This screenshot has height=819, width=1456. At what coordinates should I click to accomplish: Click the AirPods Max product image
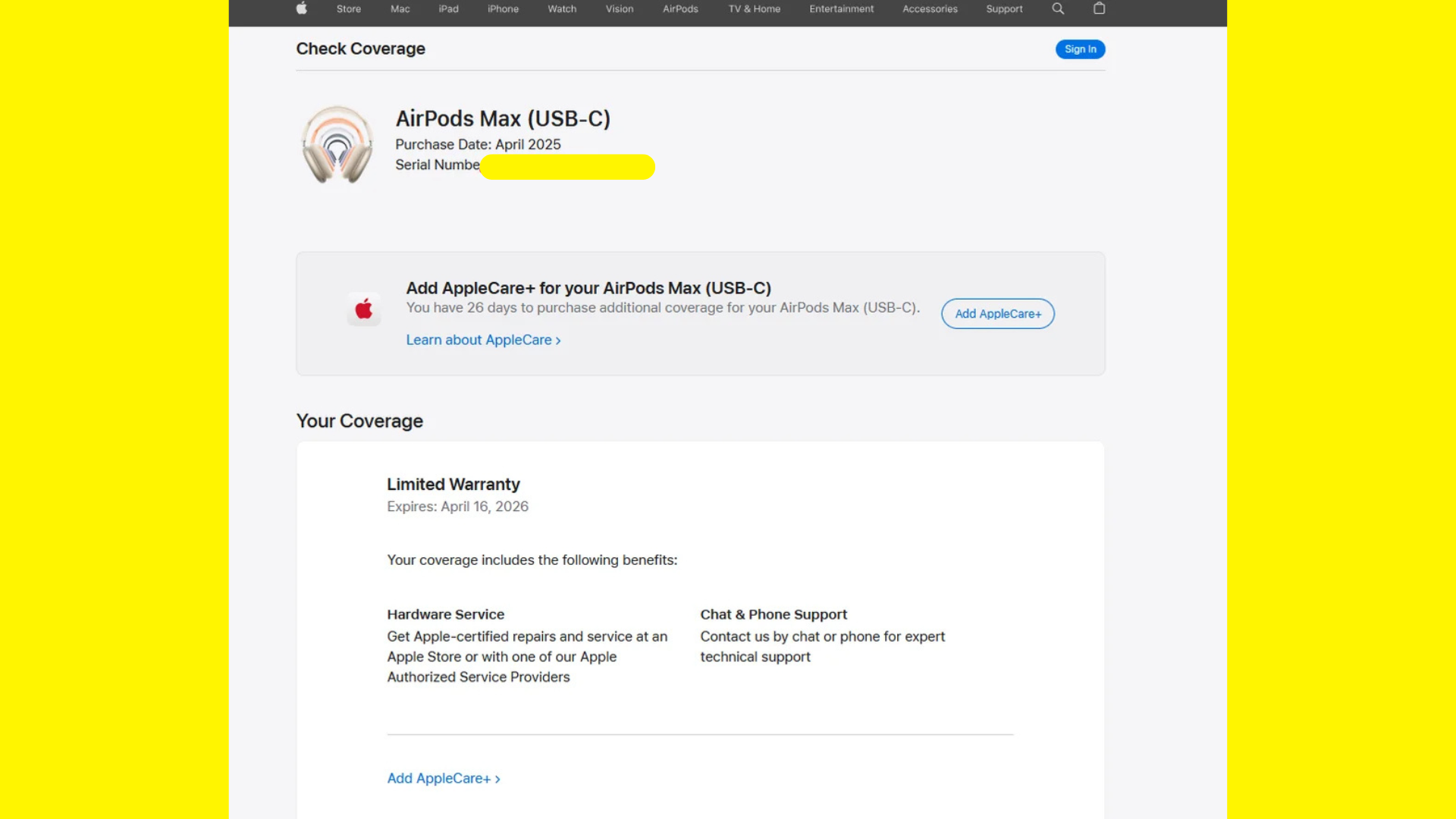[337, 144]
